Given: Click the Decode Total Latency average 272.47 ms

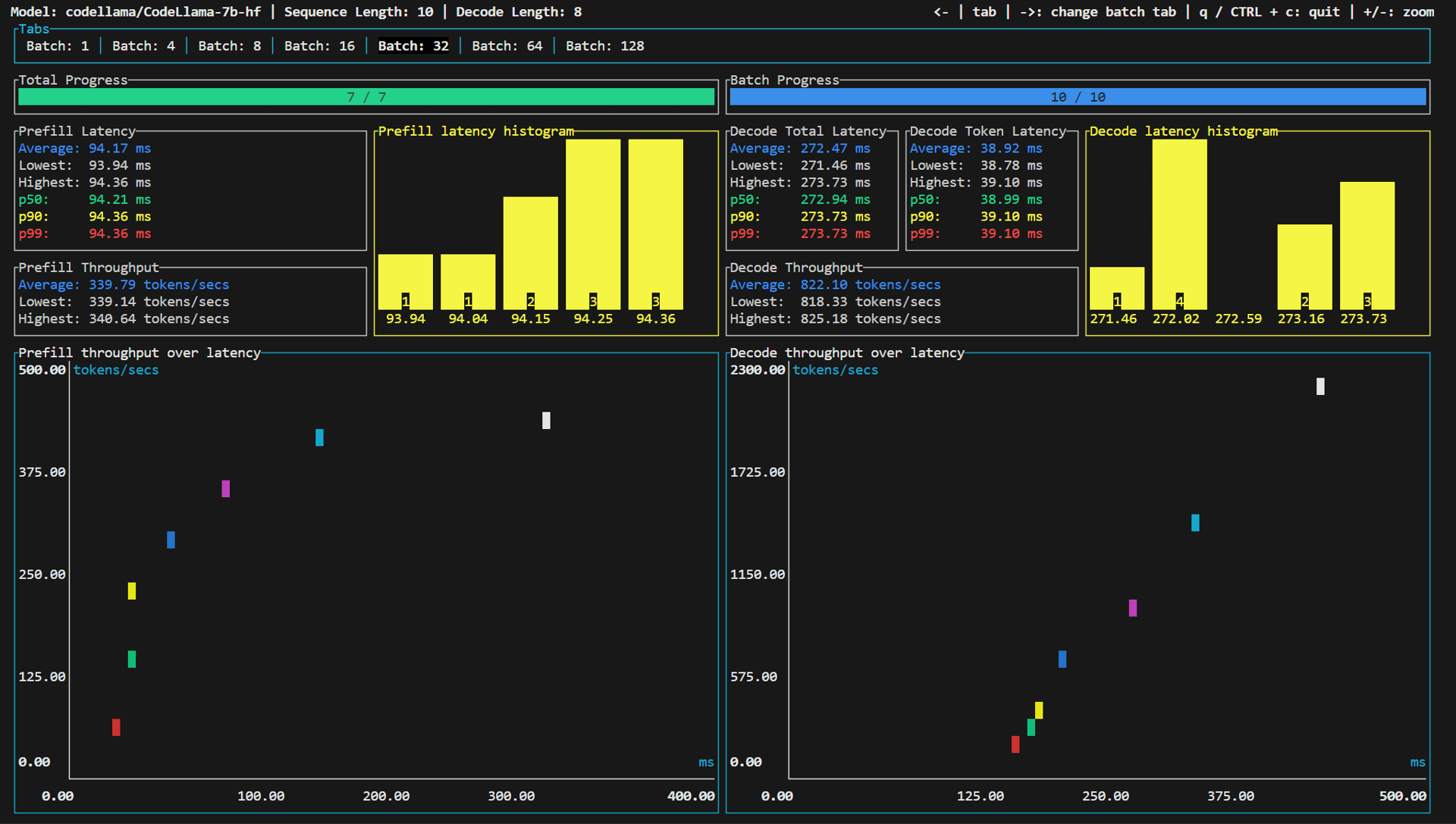Looking at the screenshot, I should (x=836, y=149).
